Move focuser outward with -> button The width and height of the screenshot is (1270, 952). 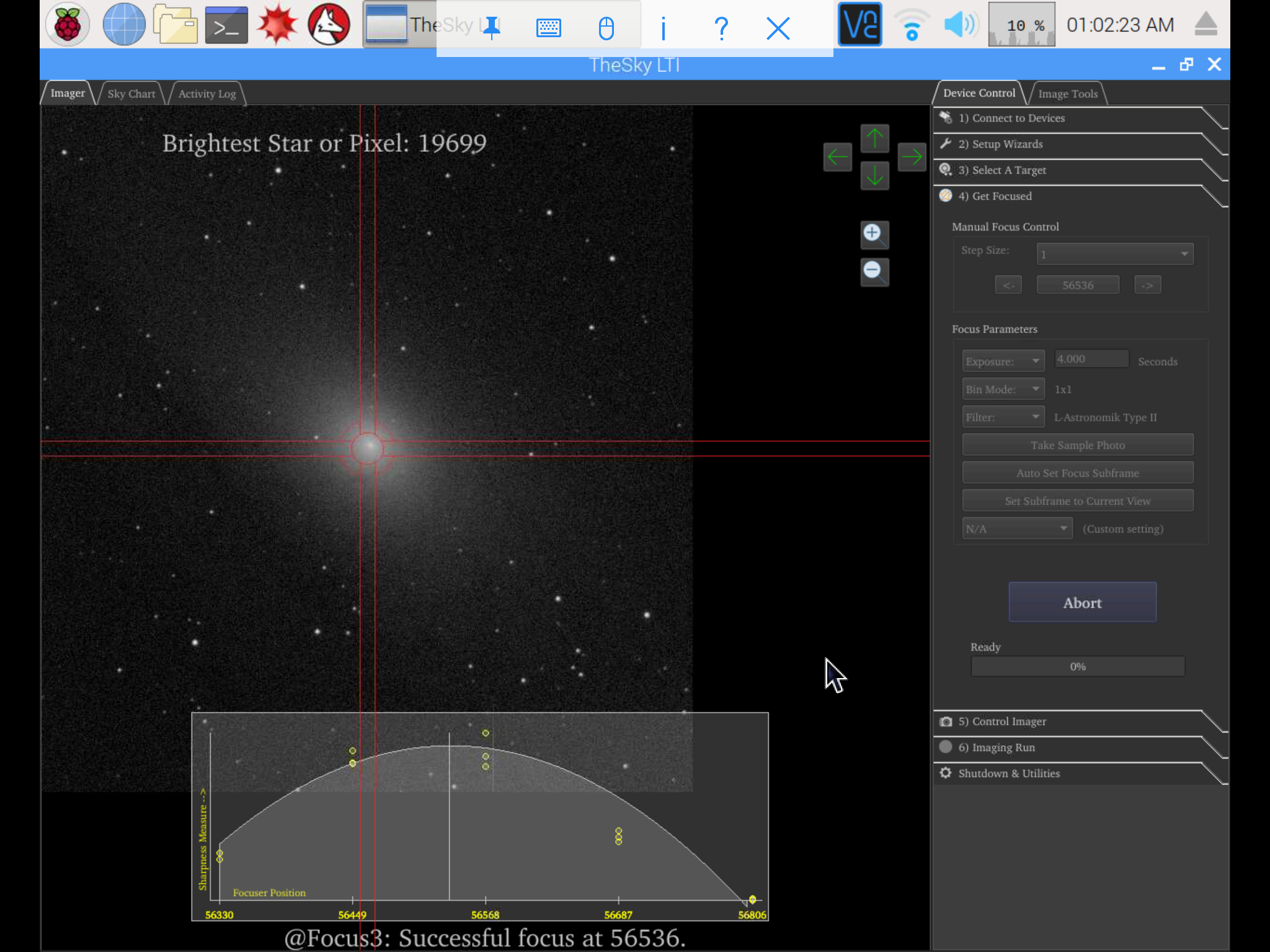tap(1148, 285)
